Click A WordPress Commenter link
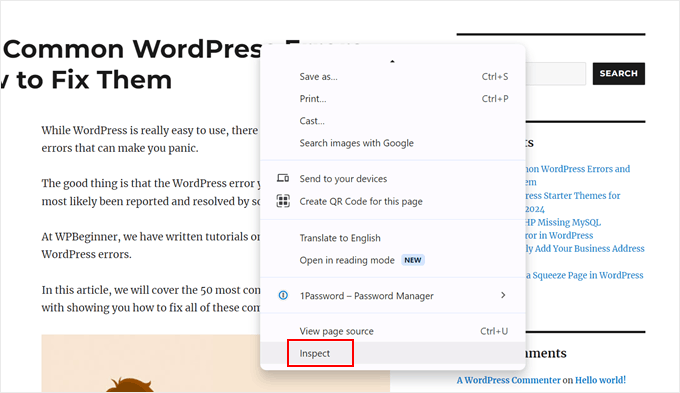680x393 pixels. coord(508,380)
